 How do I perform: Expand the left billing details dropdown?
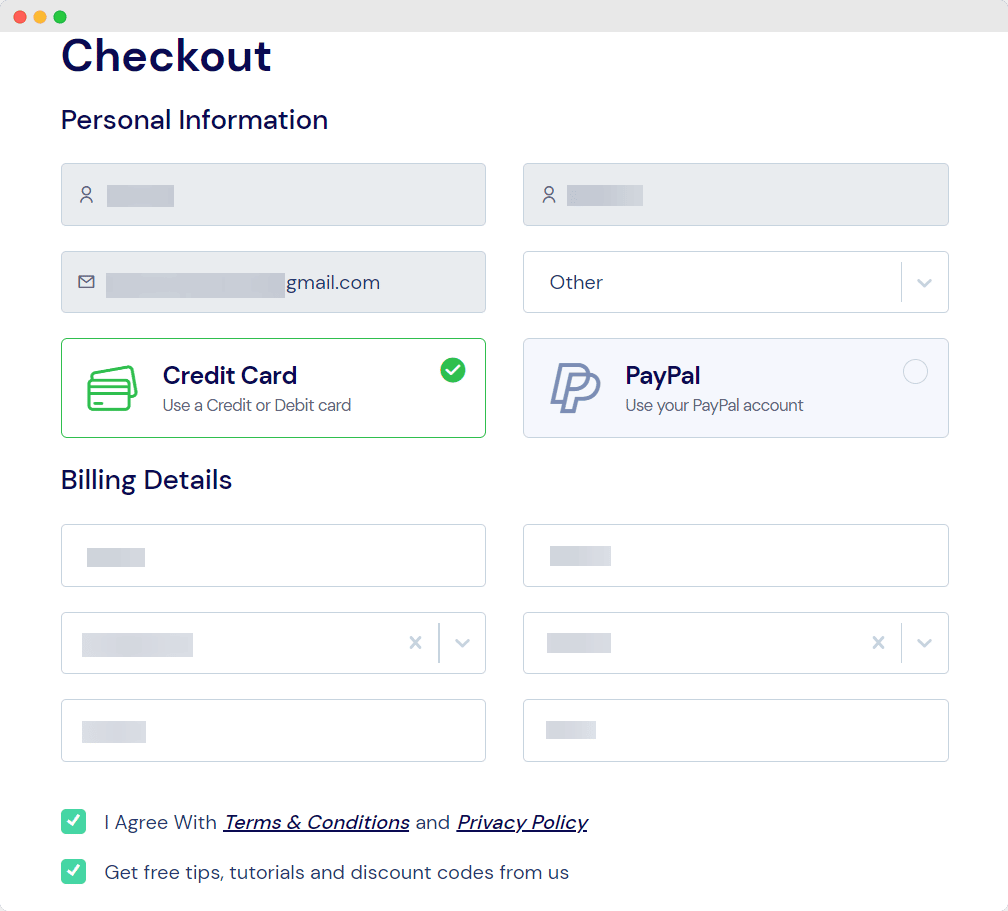click(x=462, y=643)
